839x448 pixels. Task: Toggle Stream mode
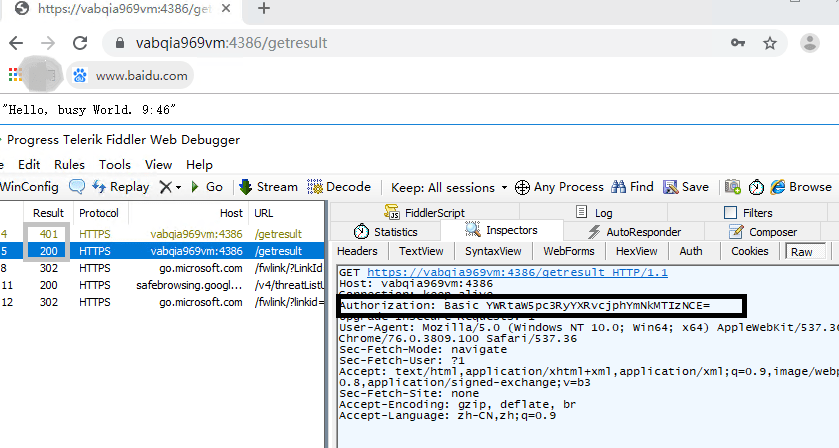coord(269,187)
